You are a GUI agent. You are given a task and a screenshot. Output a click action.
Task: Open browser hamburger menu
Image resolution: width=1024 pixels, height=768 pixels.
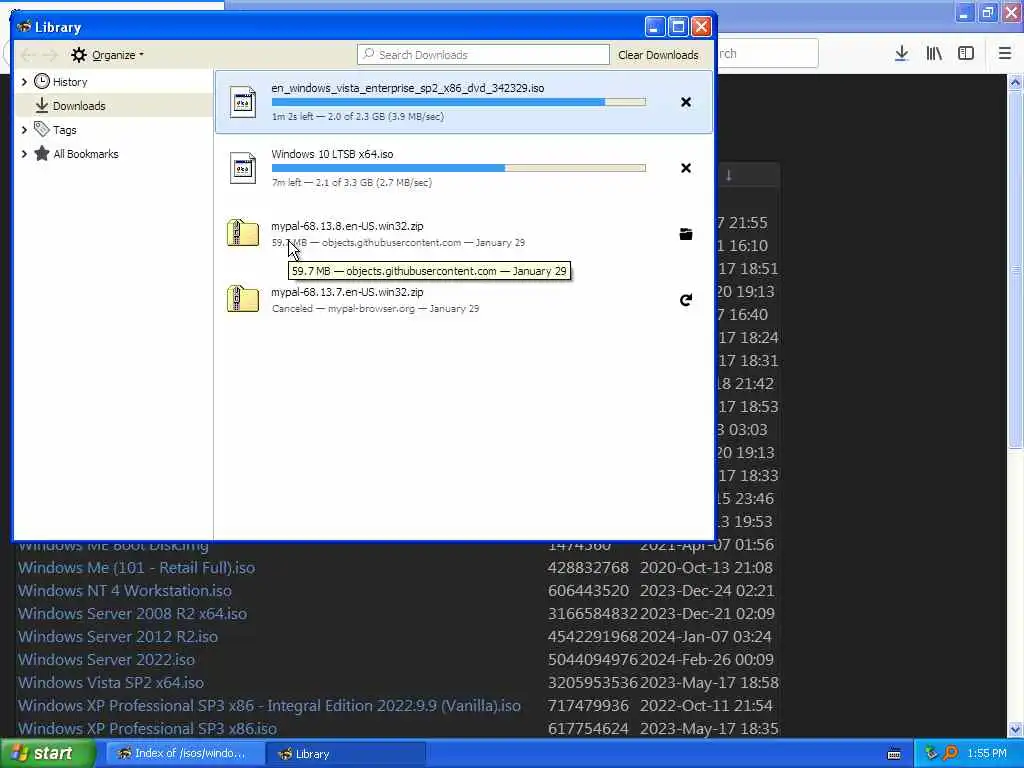1004,54
